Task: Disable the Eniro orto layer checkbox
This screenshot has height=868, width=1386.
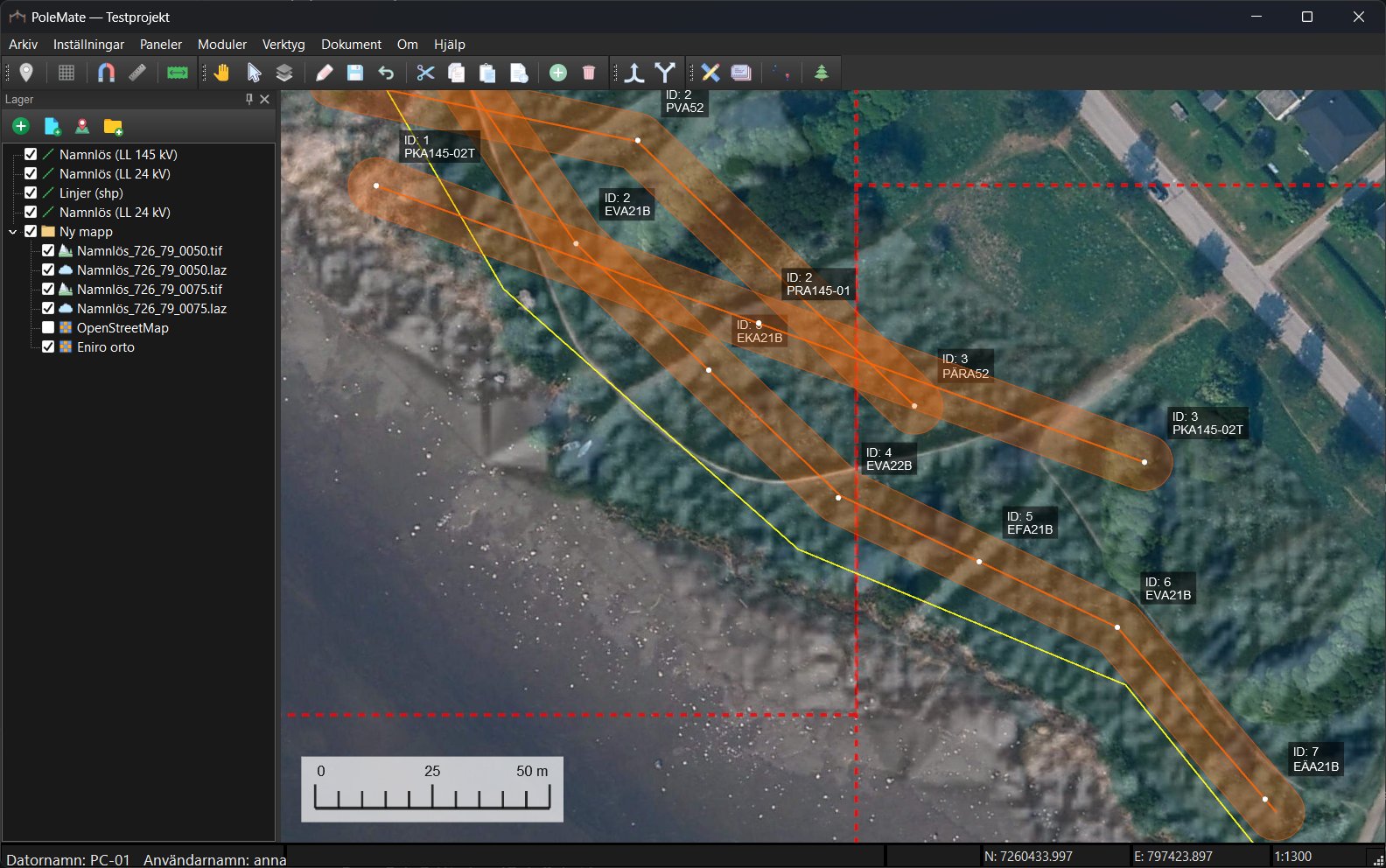Action: pyautogui.click(x=48, y=346)
